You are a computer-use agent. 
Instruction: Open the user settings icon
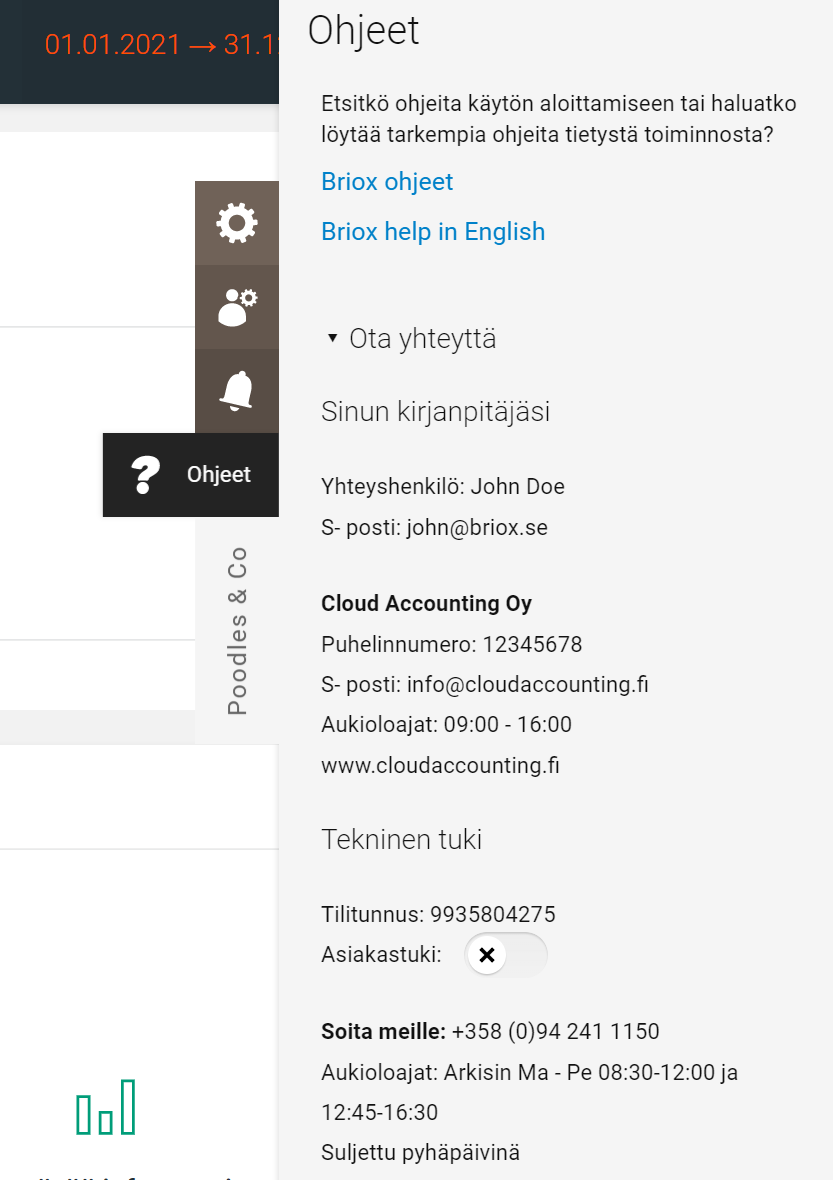coord(237,307)
